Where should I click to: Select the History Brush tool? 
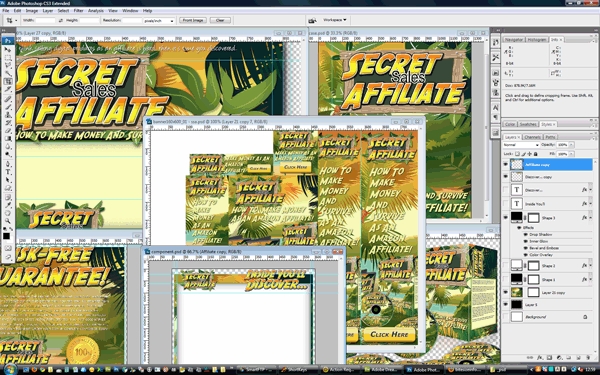[8, 123]
